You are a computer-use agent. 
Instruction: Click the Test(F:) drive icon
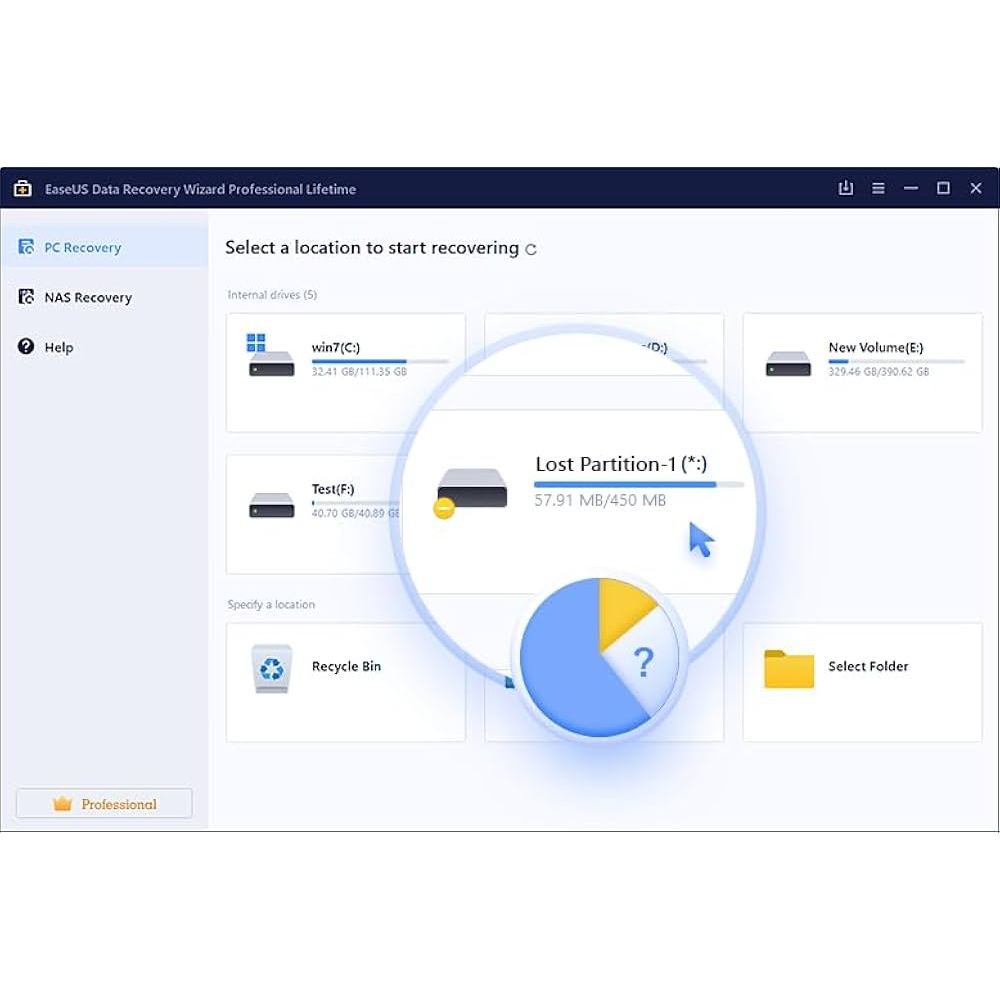272,505
